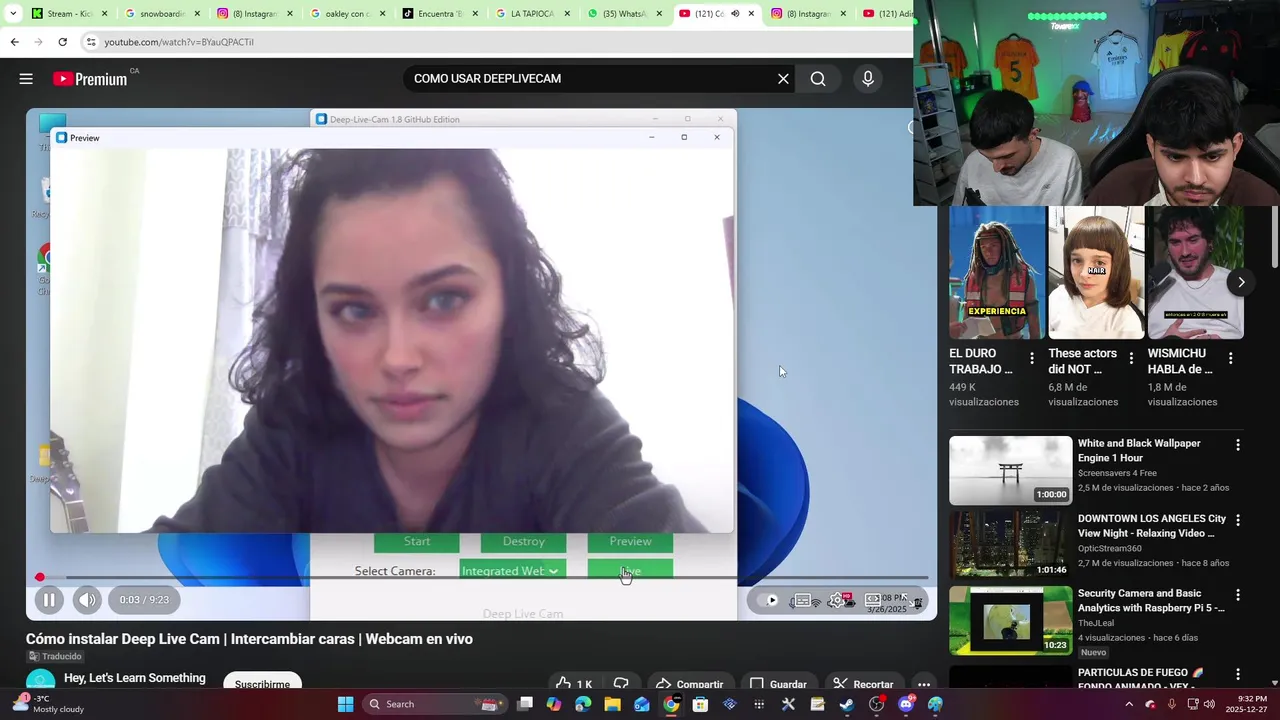Click the Traducido translated badge
Image resolution: width=1280 pixels, height=720 pixels.
(x=55, y=657)
